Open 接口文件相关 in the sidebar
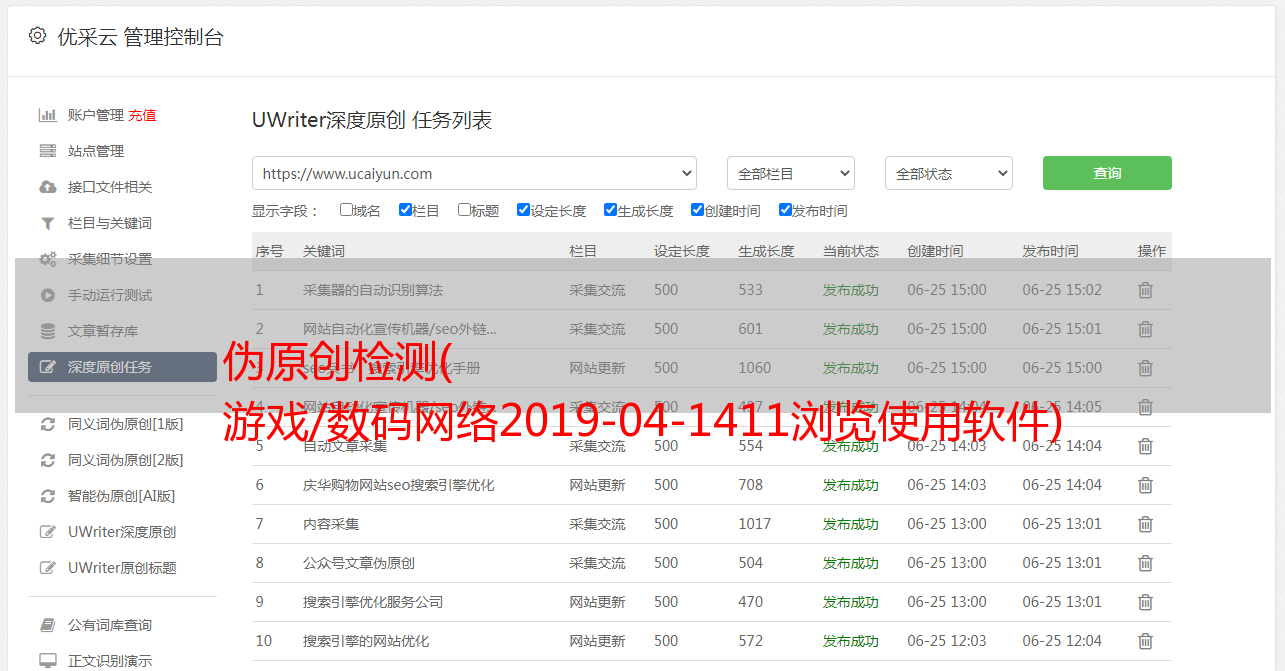Image resolution: width=1285 pixels, height=671 pixels. (110, 187)
